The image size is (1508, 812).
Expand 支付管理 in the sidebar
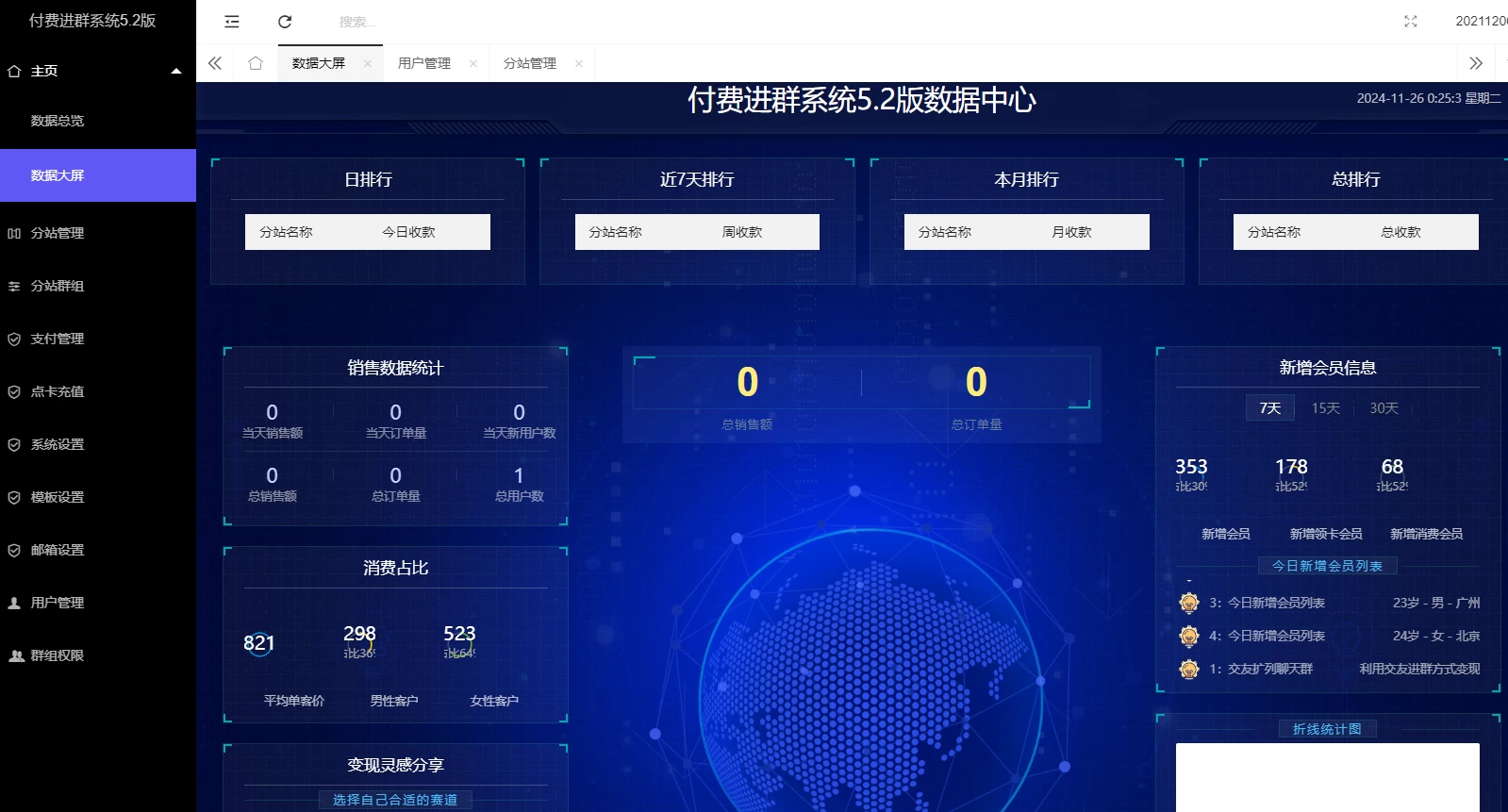pos(58,339)
